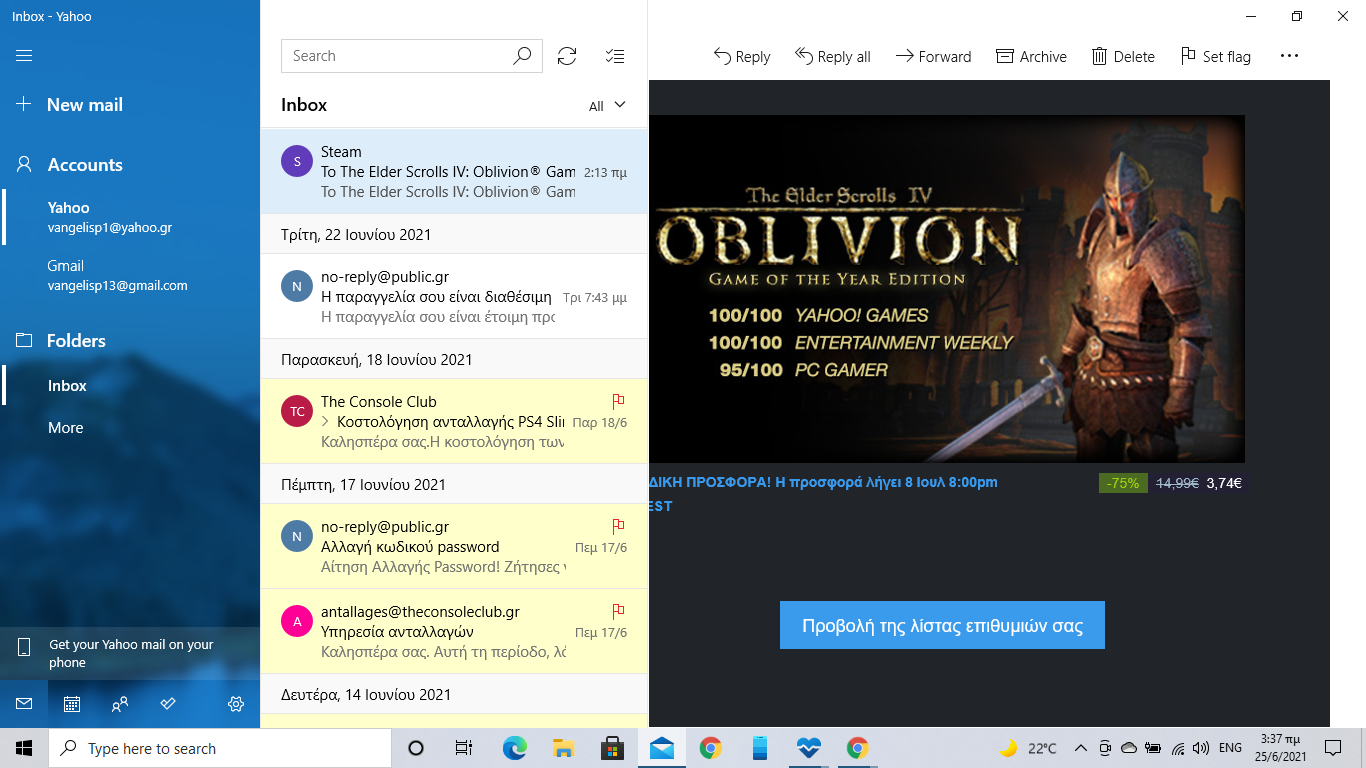The height and width of the screenshot is (768, 1366).
Task: Open The Console Club email
Action: (x=454, y=421)
